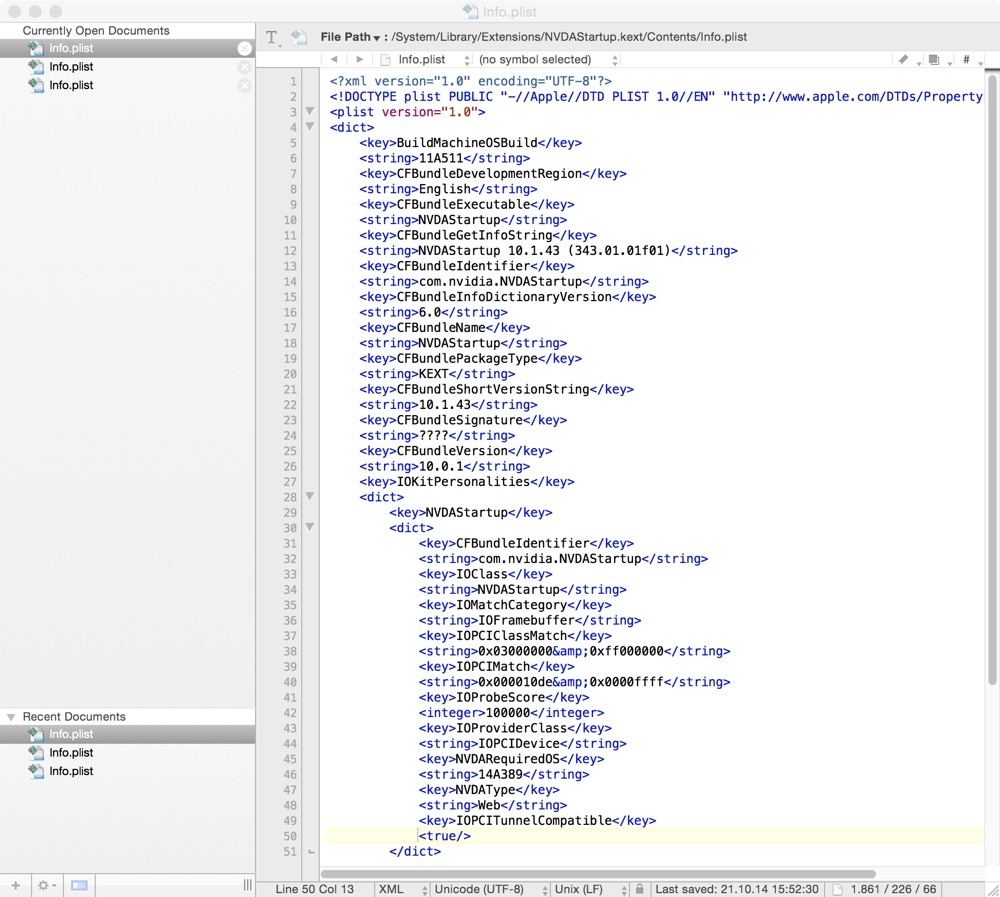Image resolution: width=1000 pixels, height=897 pixels.
Task: Fold the dict block at line 28
Action: 310,496
